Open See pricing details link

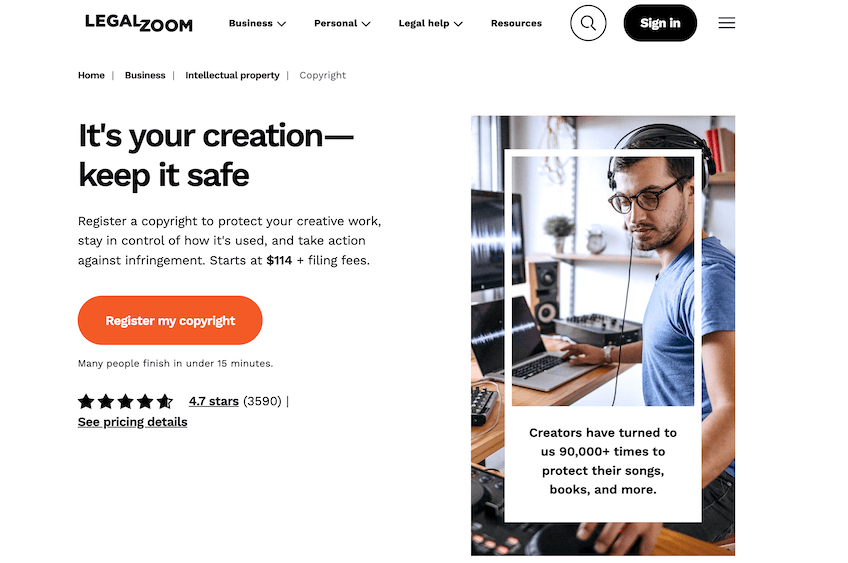click(132, 422)
